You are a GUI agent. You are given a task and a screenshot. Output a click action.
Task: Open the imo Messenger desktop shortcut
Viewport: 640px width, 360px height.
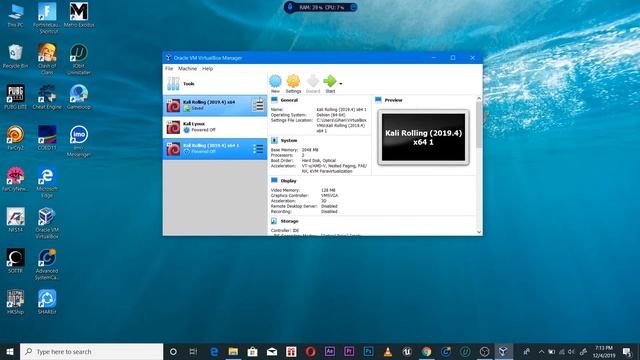(79, 140)
